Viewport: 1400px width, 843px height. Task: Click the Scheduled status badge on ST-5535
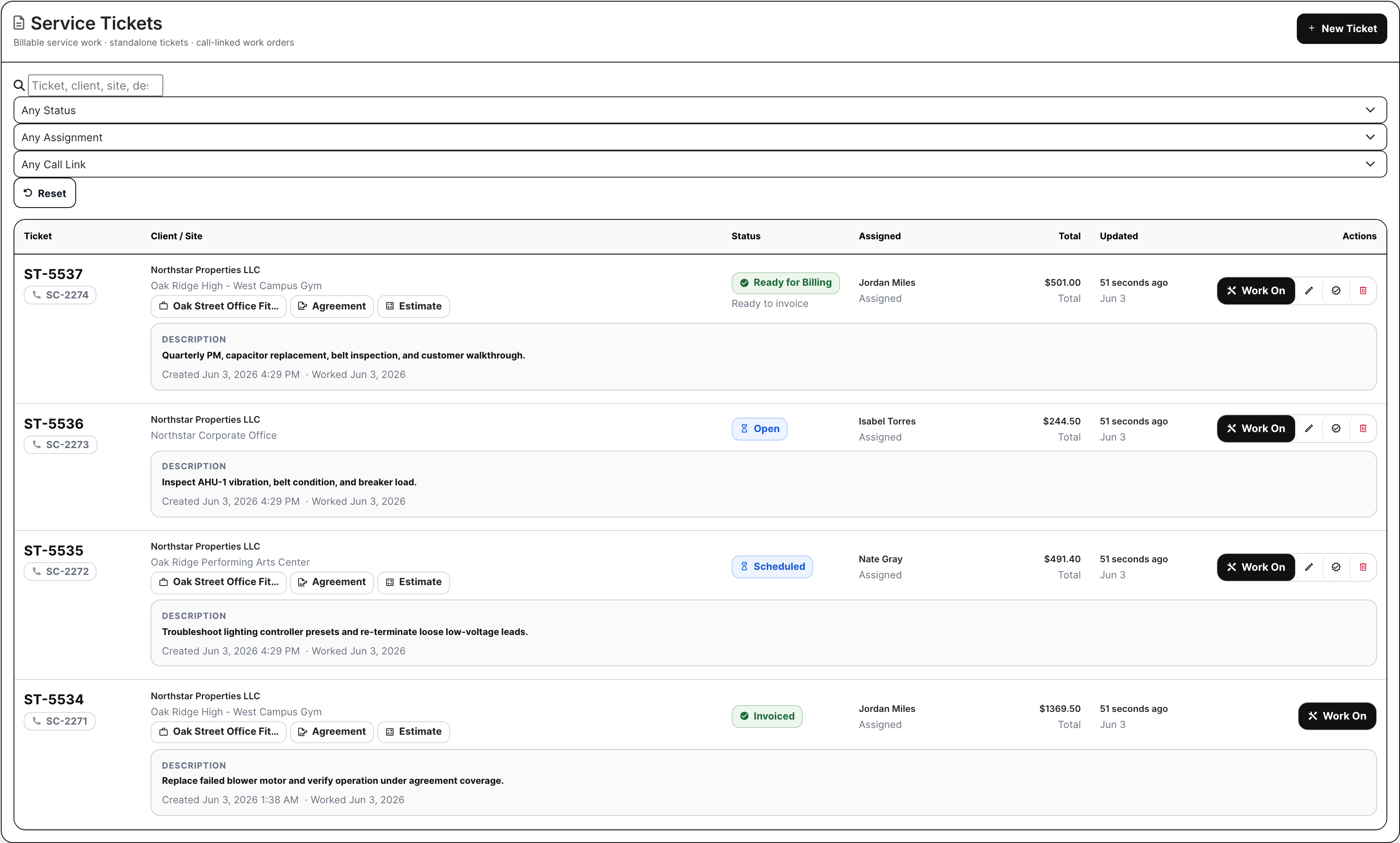(x=771, y=567)
